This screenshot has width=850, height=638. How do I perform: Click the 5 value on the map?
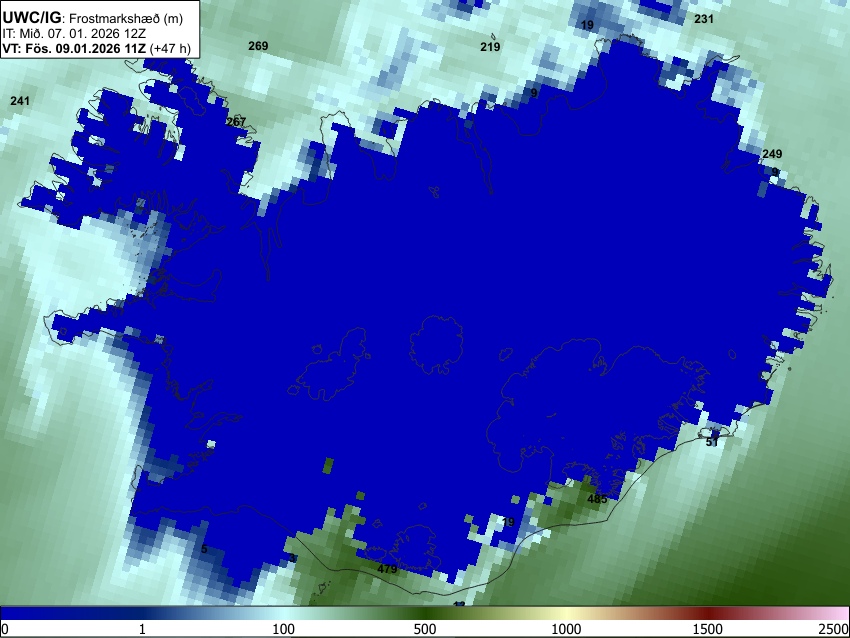(x=204, y=549)
